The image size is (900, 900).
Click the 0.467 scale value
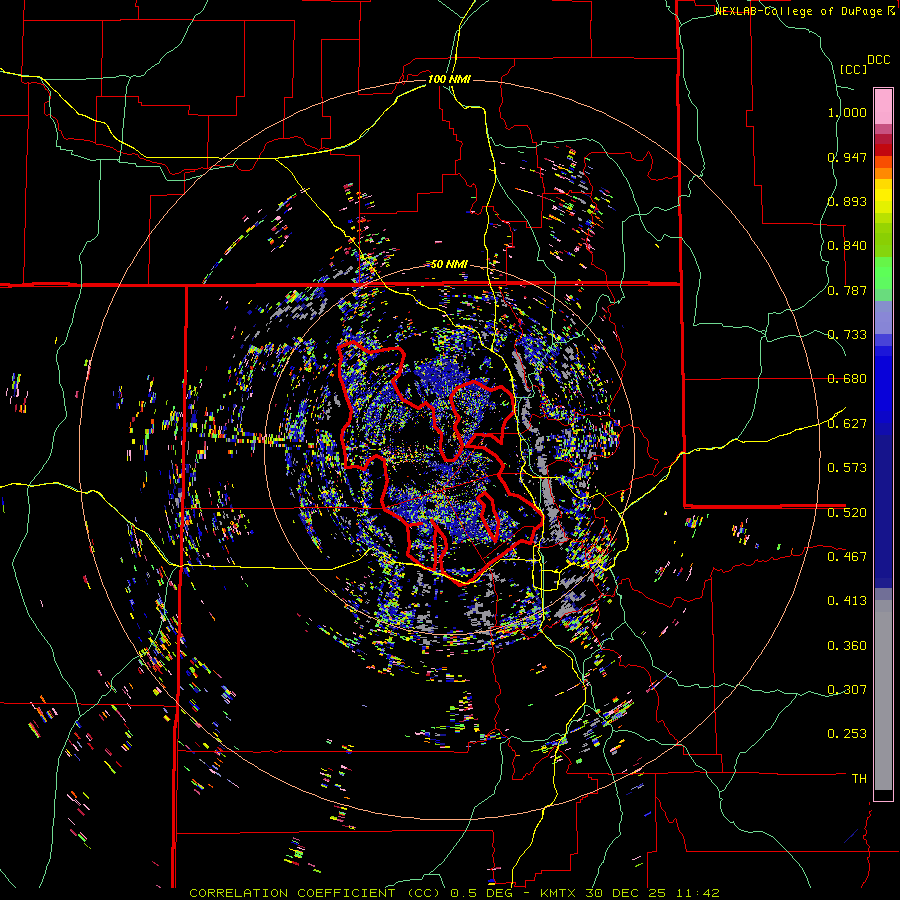click(847, 557)
